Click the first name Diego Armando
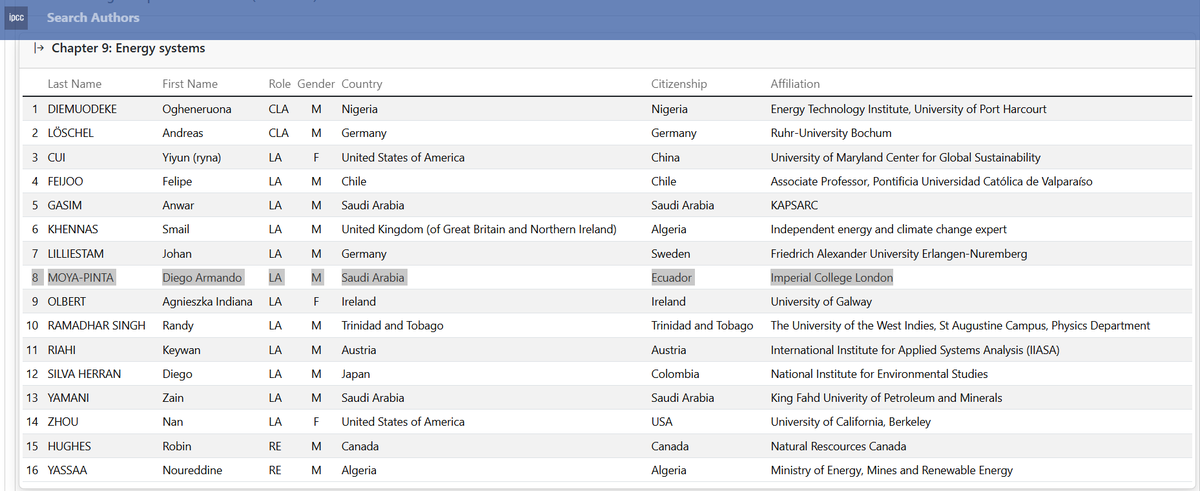The image size is (1200, 491). tap(204, 277)
